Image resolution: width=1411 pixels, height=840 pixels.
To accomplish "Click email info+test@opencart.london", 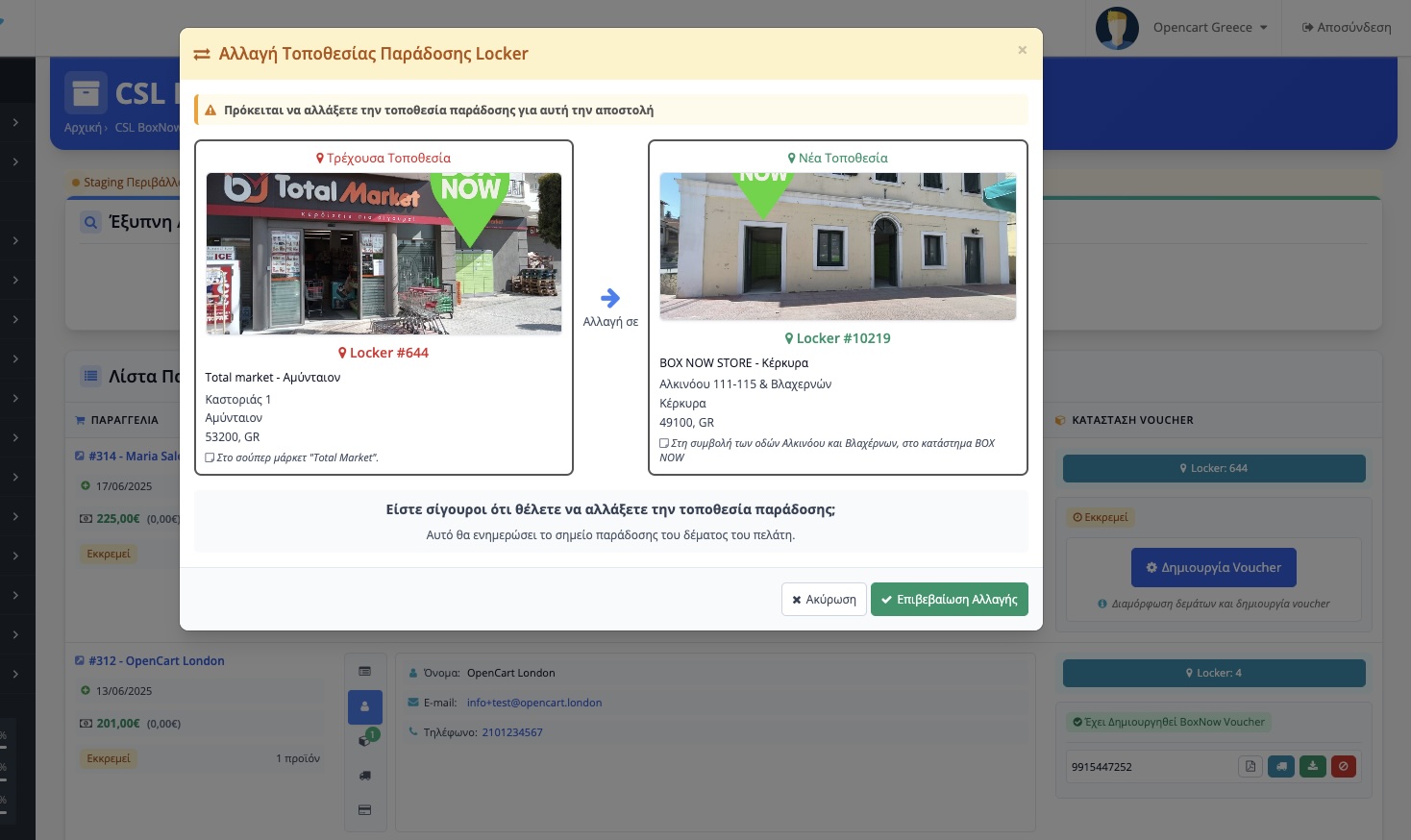I will coord(534,703).
